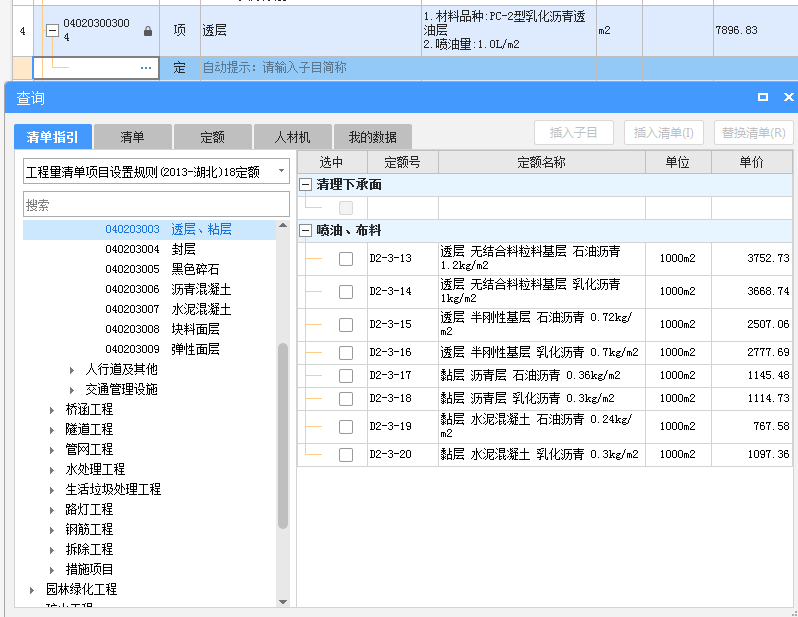The image size is (798, 617).
Task: Maximize the 查询 dialog
Action: pos(763,97)
